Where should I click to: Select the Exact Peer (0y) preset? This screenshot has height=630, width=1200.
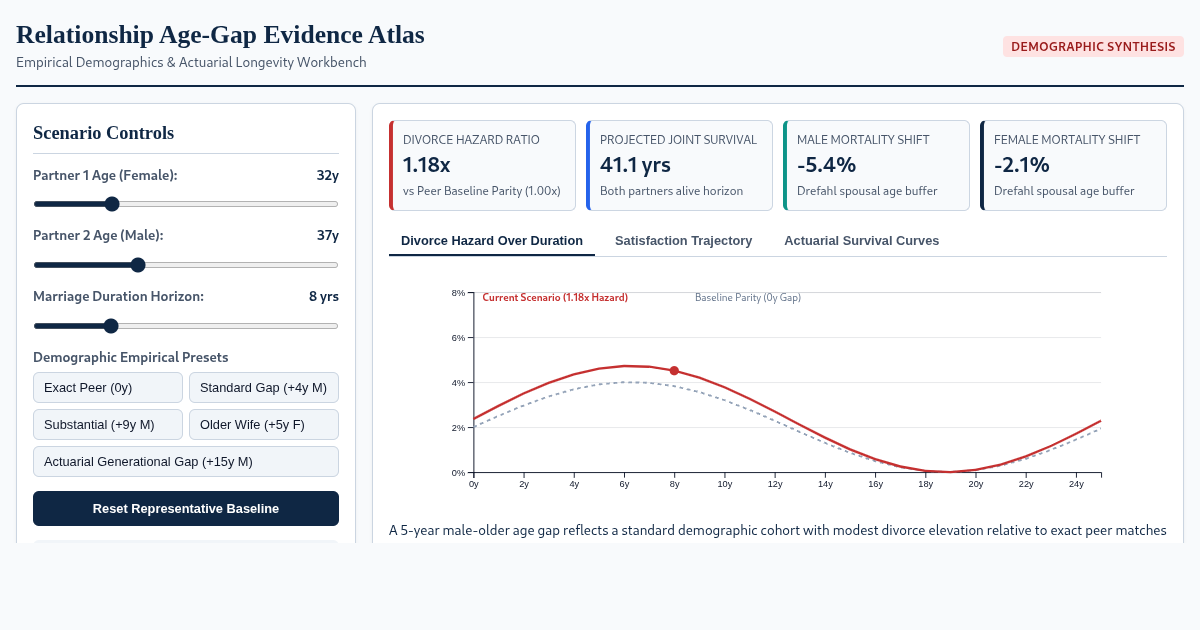[x=108, y=387]
